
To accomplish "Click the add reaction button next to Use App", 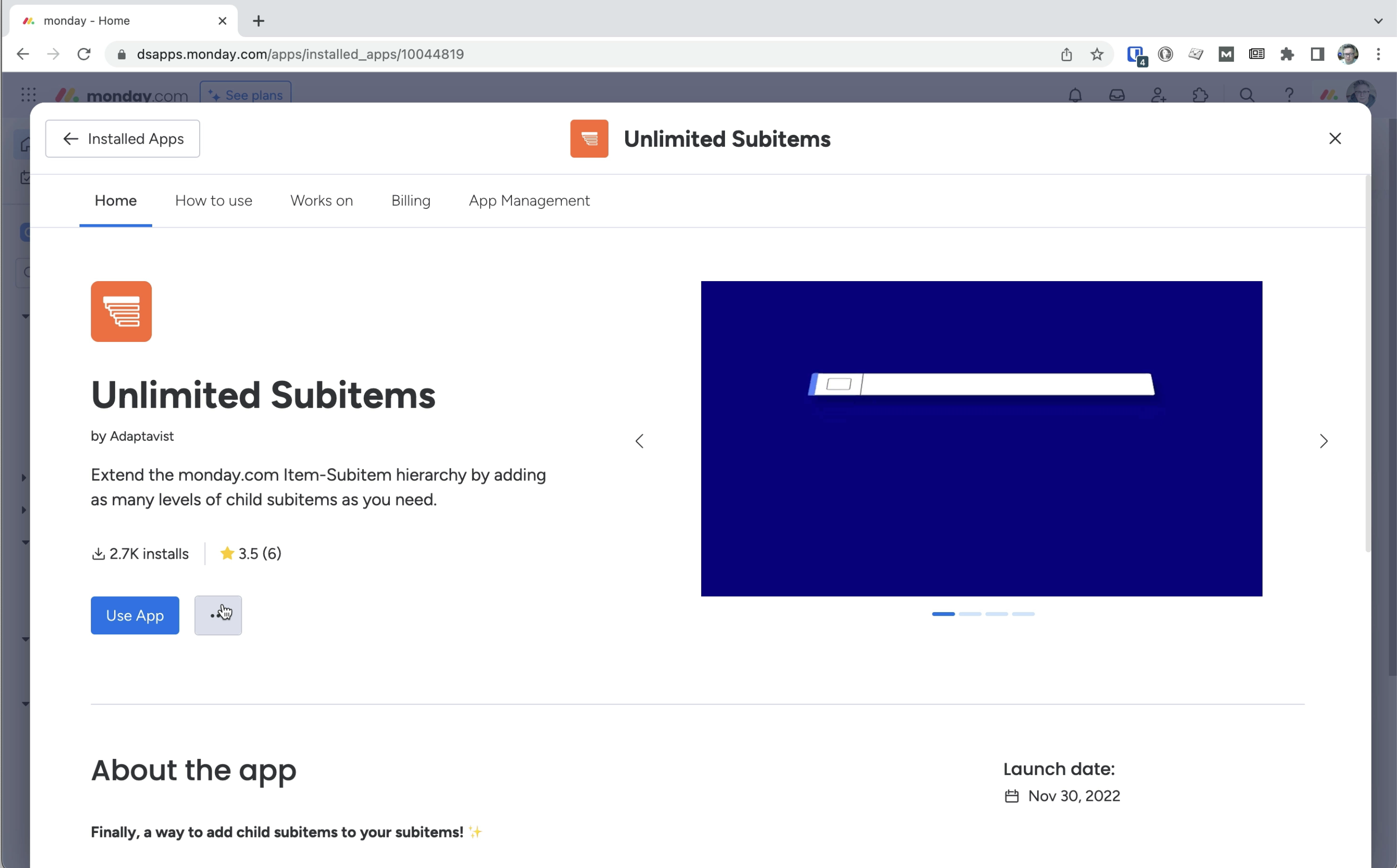I will coord(218,614).
